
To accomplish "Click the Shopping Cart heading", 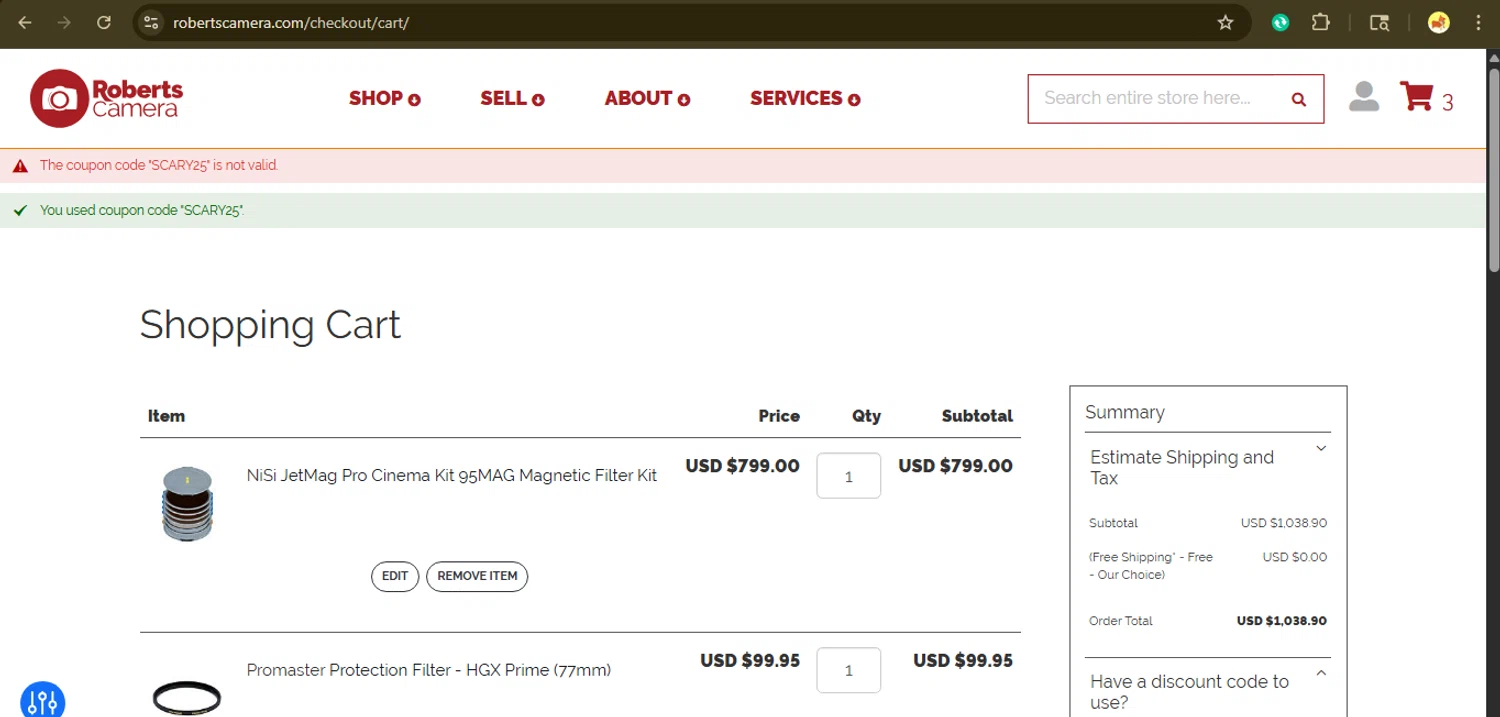I will pos(270,325).
